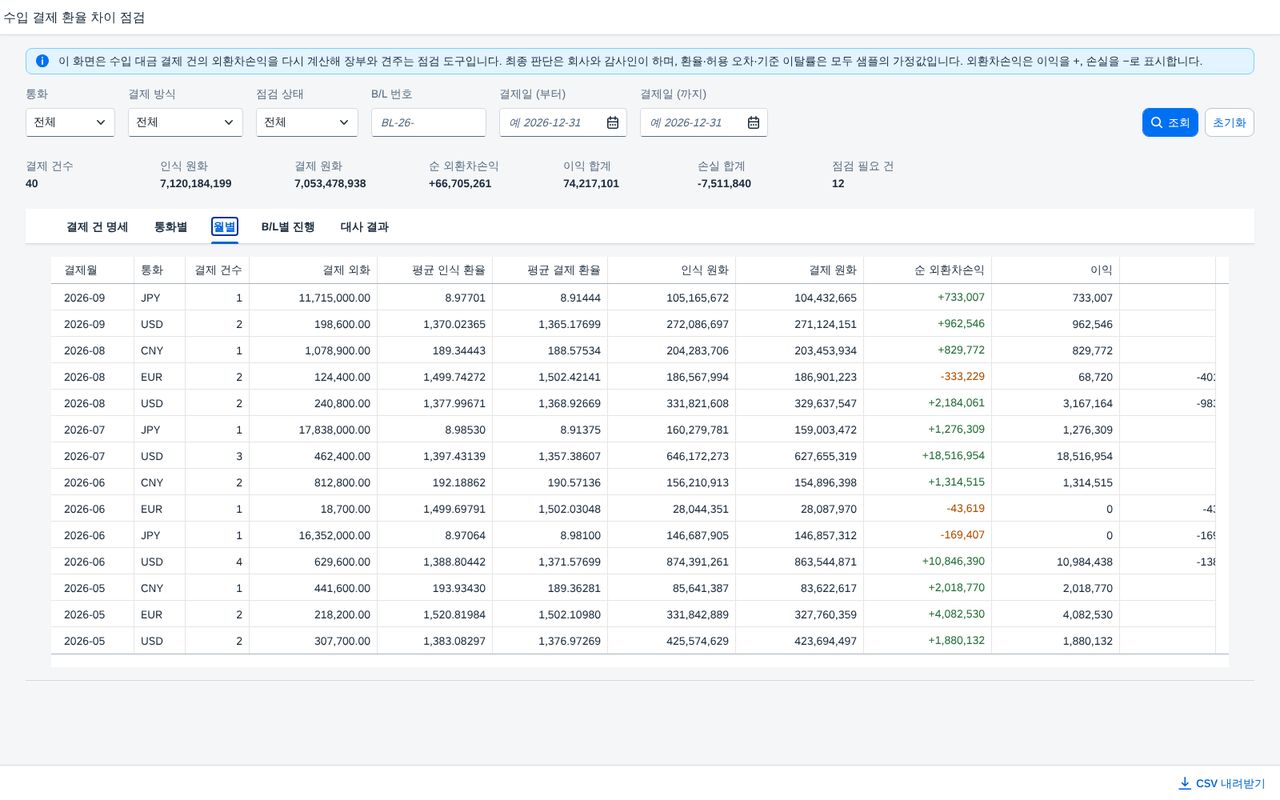The width and height of the screenshot is (1280, 800).
Task: Click the 결제 건수 column header
Action: tap(217, 270)
